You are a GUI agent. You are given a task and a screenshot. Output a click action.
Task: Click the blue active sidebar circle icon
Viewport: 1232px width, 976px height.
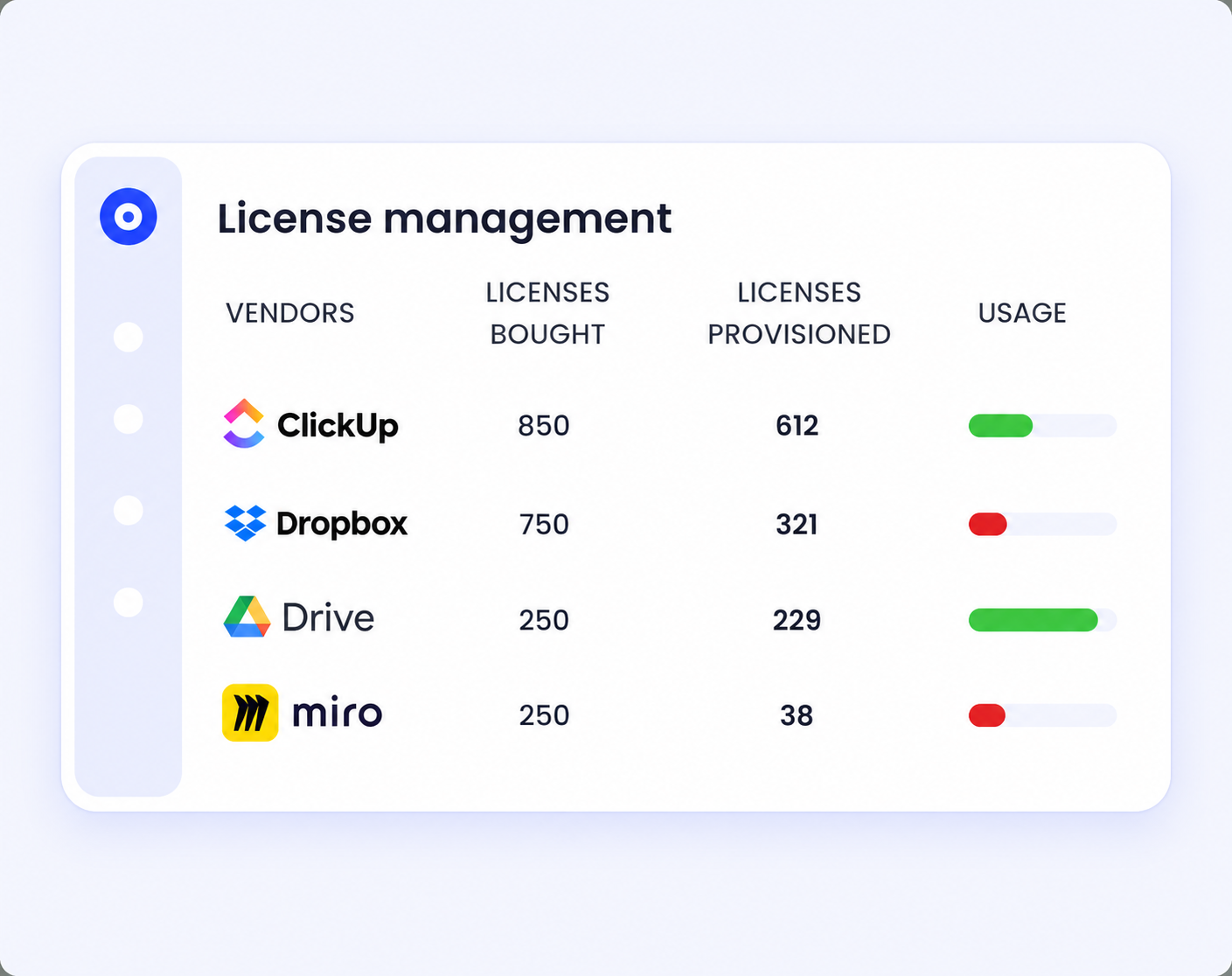coord(129,216)
